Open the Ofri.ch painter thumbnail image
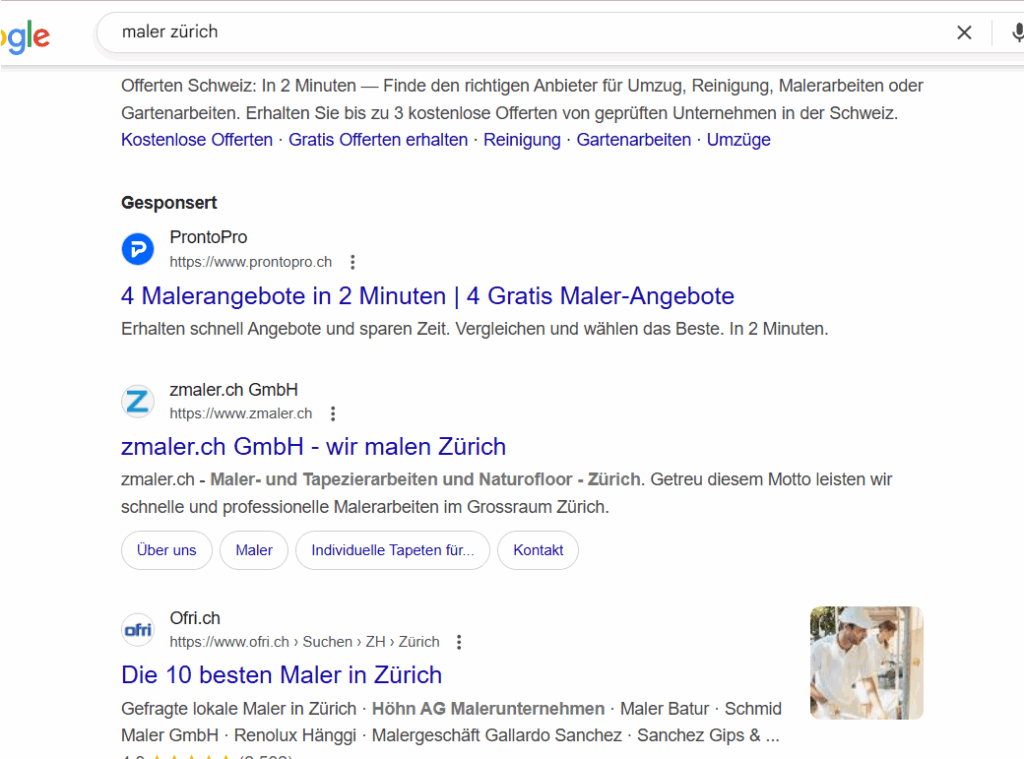1024x759 pixels. point(867,663)
